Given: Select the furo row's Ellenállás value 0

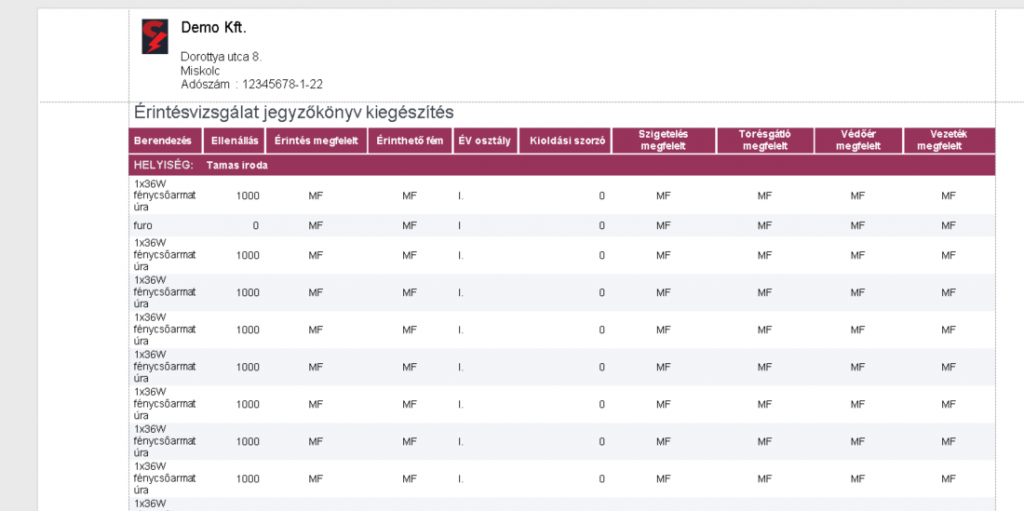Looking at the screenshot, I should (255, 225).
